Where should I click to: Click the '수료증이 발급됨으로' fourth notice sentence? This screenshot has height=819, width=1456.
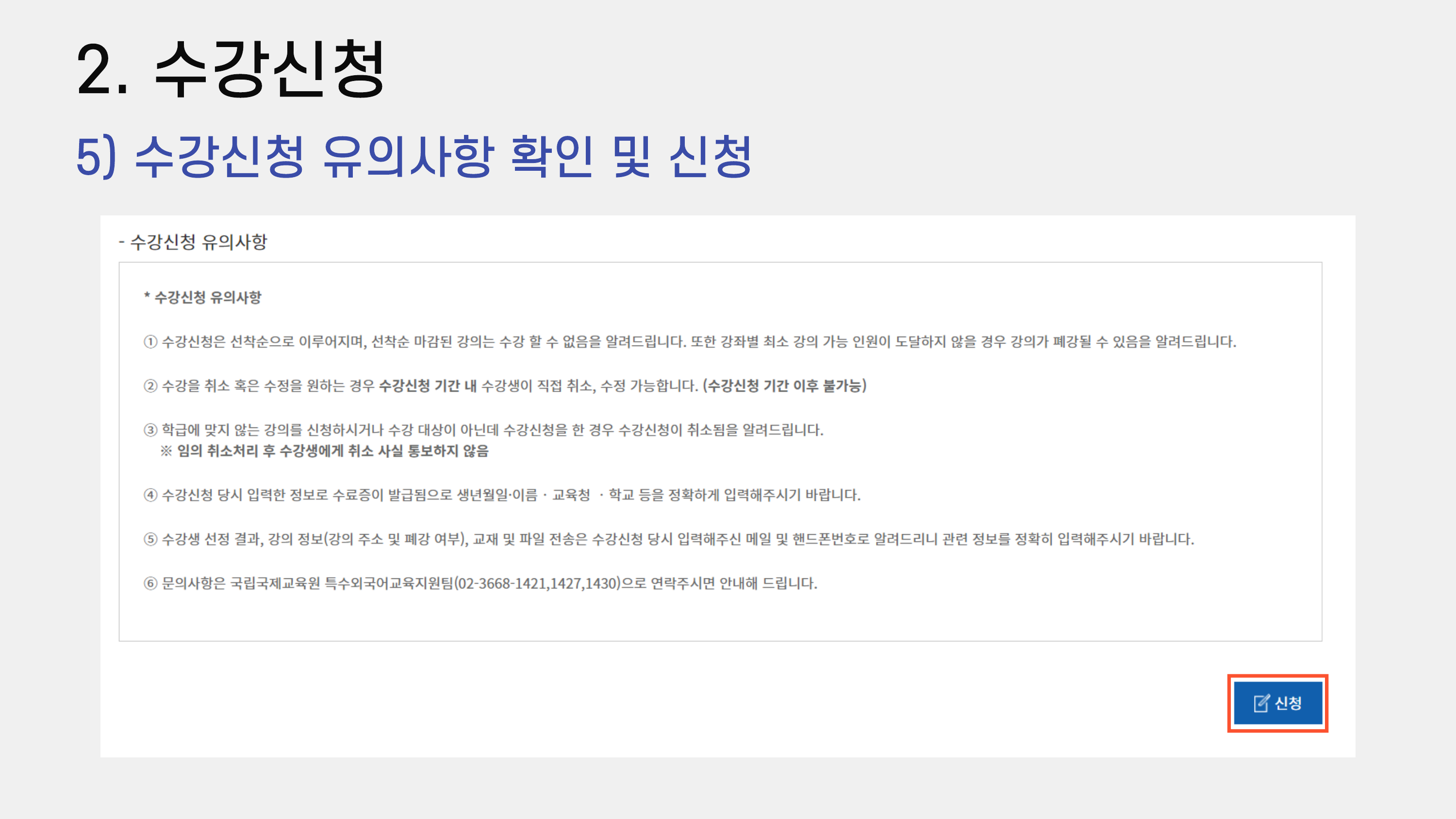(x=392, y=495)
